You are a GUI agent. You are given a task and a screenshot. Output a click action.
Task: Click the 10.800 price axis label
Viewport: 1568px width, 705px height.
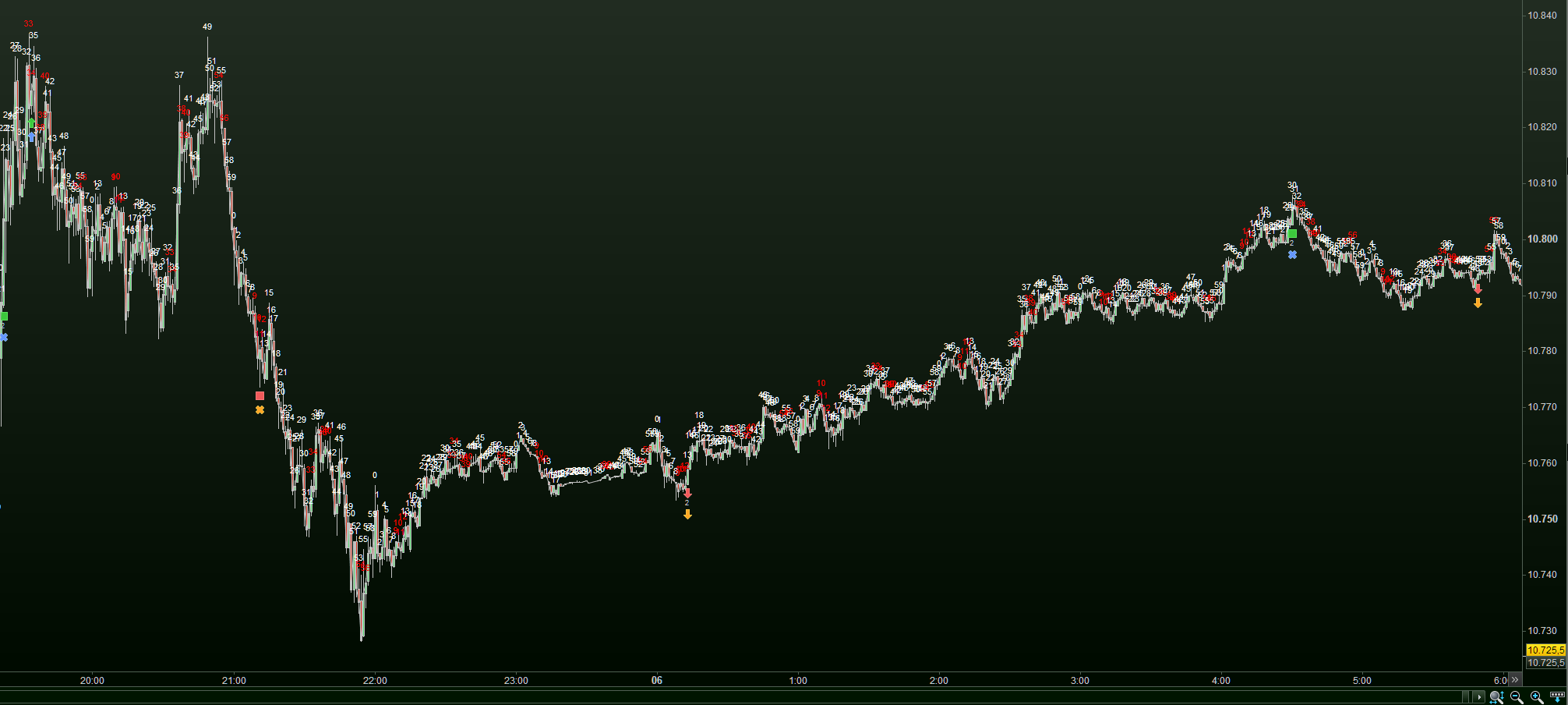[x=1542, y=239]
